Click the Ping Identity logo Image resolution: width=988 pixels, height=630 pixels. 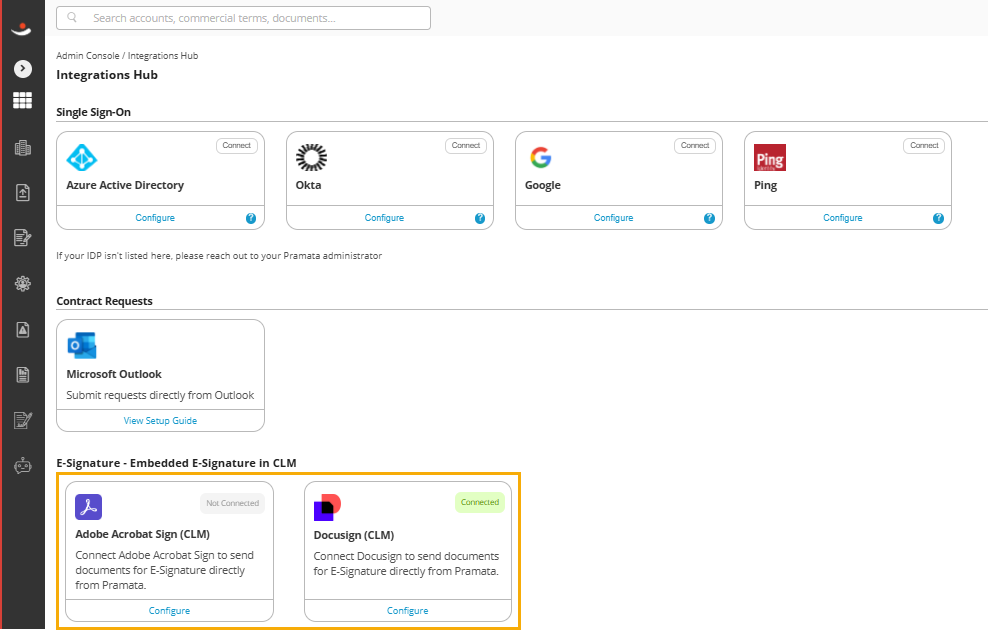pyautogui.click(x=770, y=158)
